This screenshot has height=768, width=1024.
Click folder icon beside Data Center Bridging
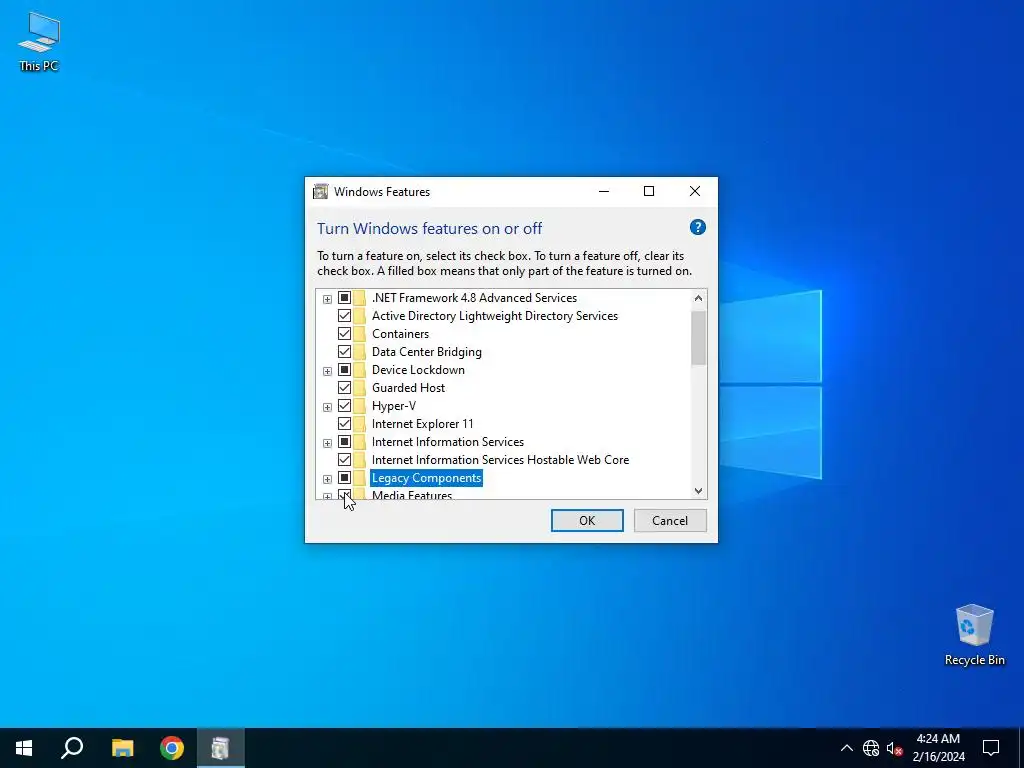pyautogui.click(x=359, y=352)
